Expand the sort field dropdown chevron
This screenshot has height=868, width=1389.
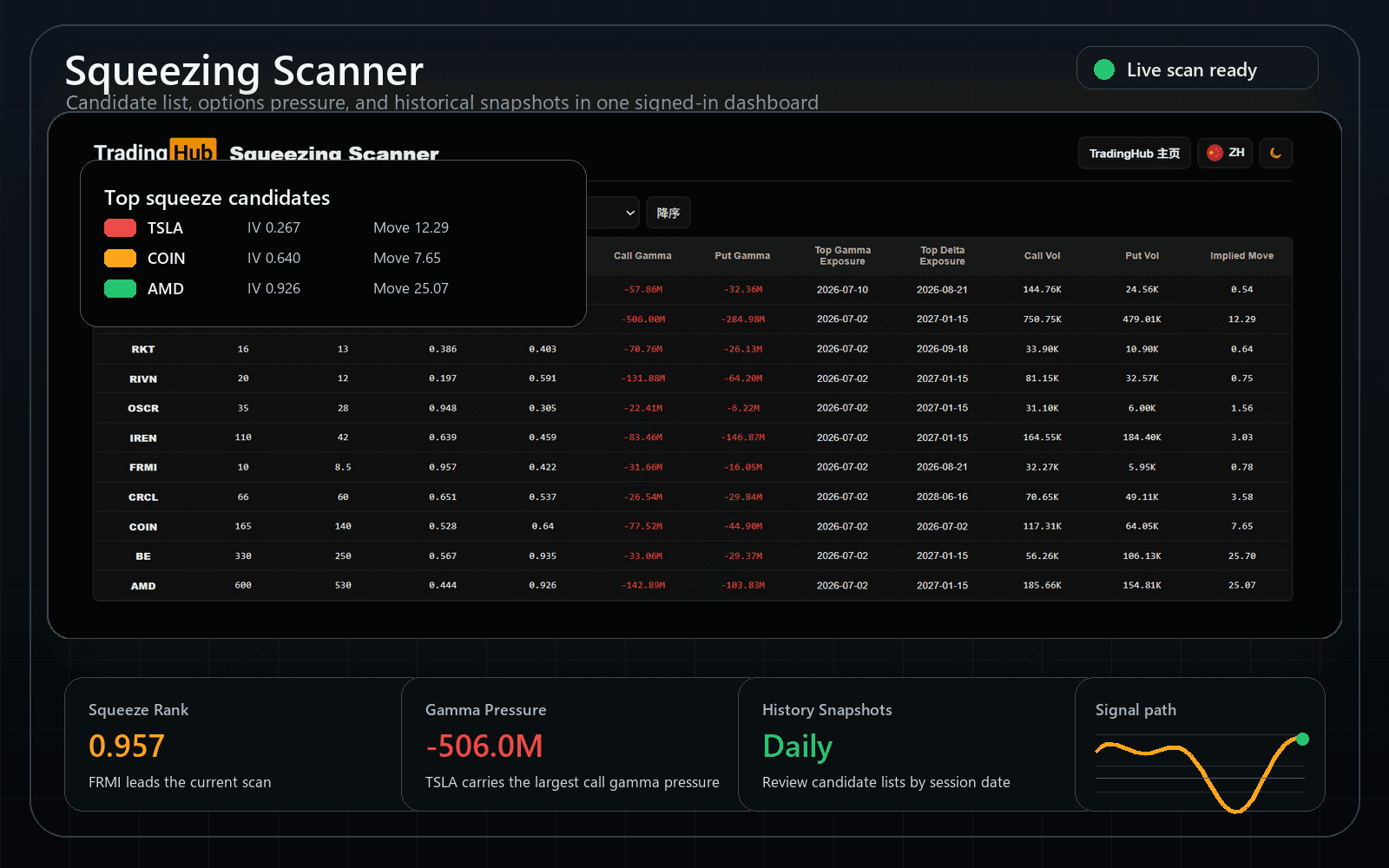630,213
